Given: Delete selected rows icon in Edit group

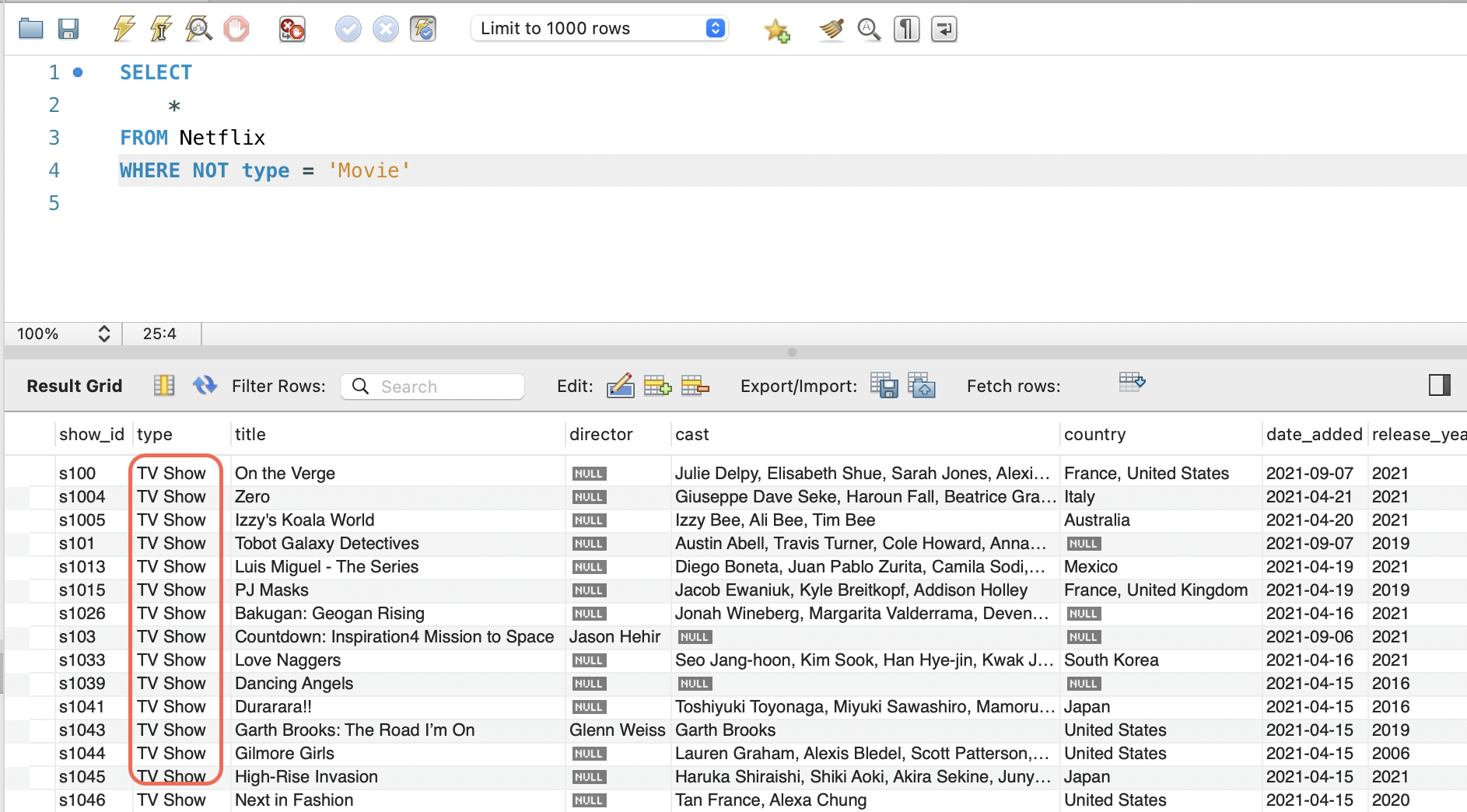Looking at the screenshot, I should tap(695, 385).
